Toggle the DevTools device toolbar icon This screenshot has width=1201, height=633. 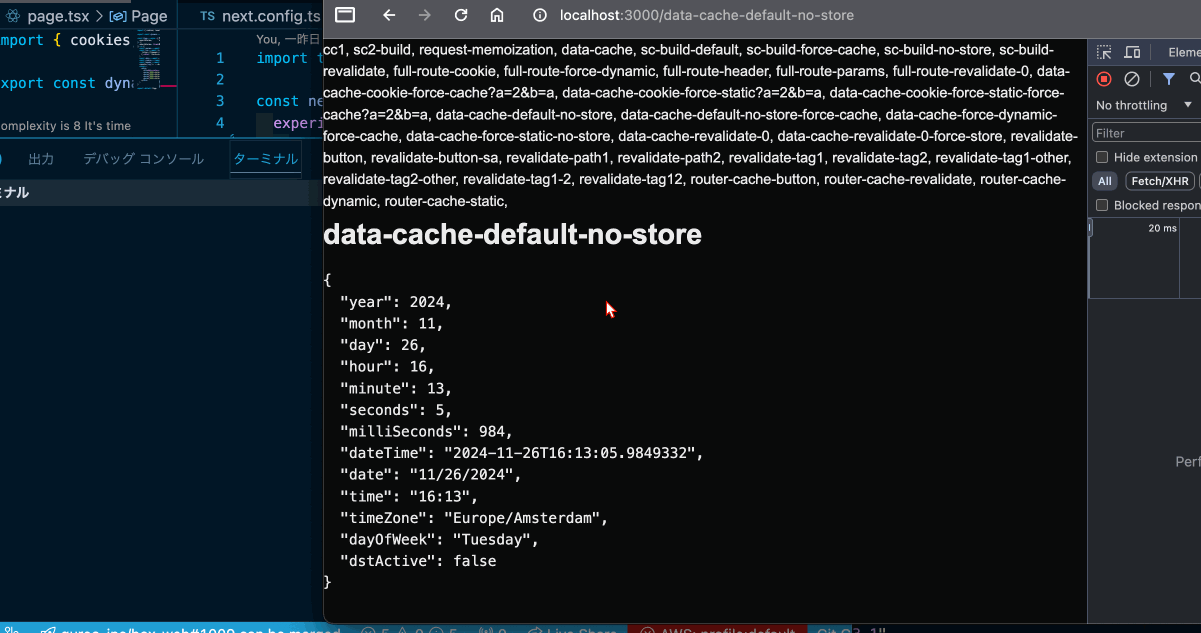(1132, 52)
